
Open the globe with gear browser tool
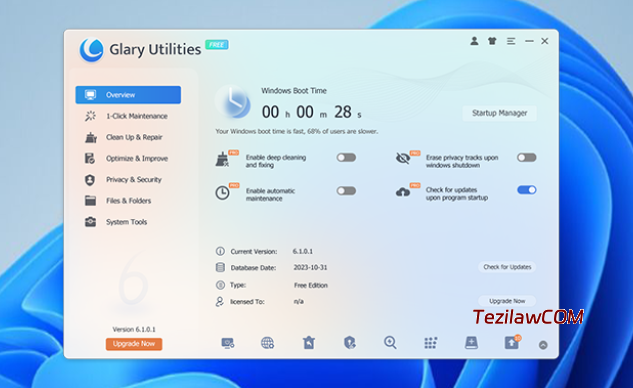coord(267,343)
